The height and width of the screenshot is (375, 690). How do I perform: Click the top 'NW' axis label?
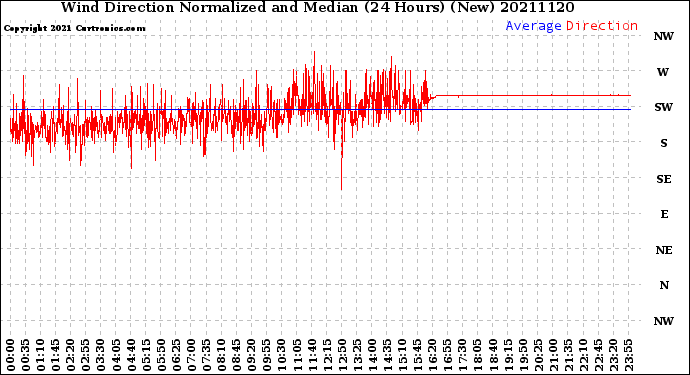(663, 37)
